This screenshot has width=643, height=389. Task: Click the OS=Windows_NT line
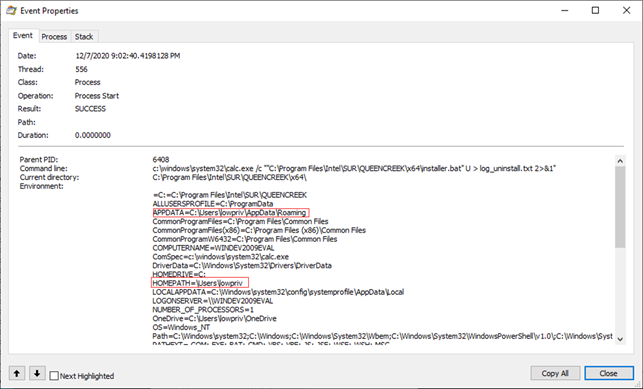pos(181,328)
